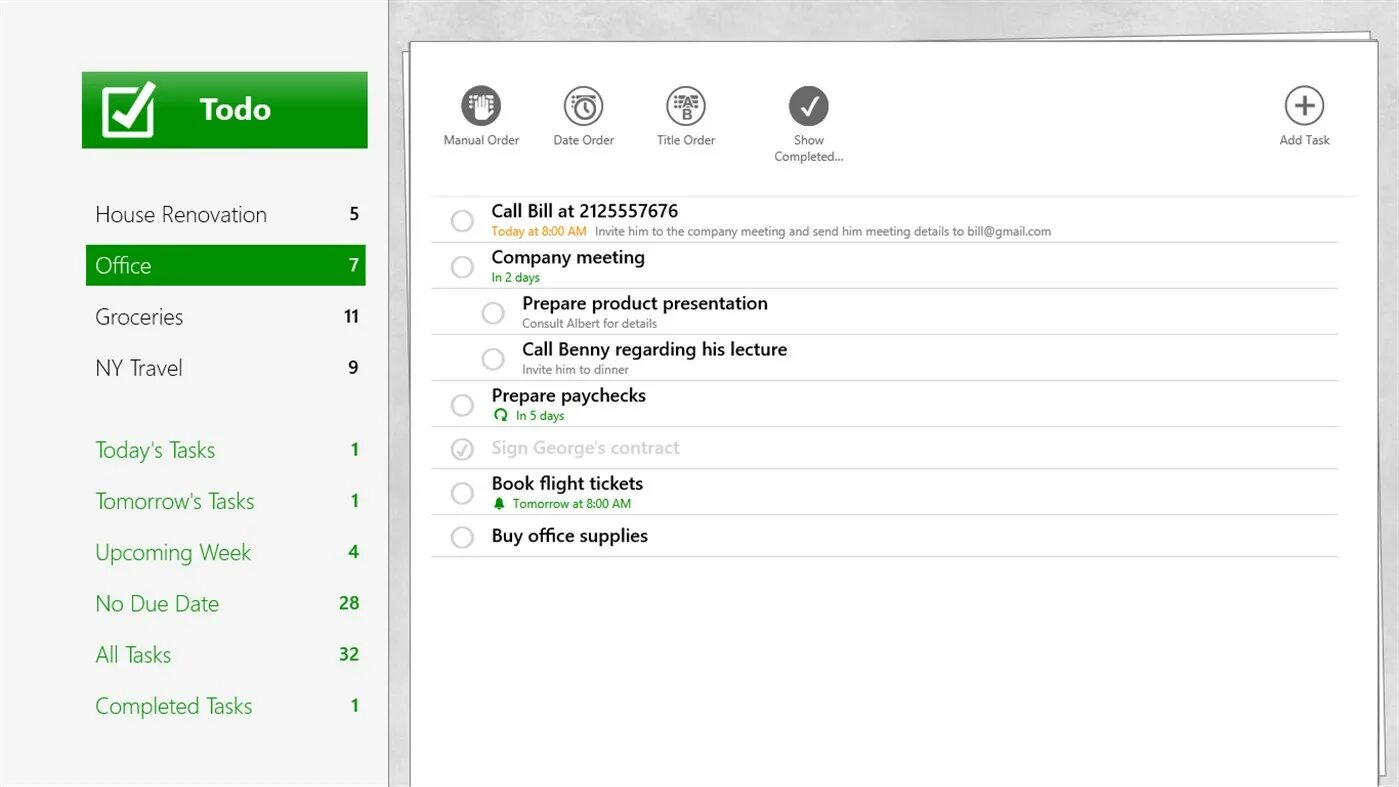The image size is (1399, 787).
Task: Switch to Date Order sorting
Action: coord(583,104)
